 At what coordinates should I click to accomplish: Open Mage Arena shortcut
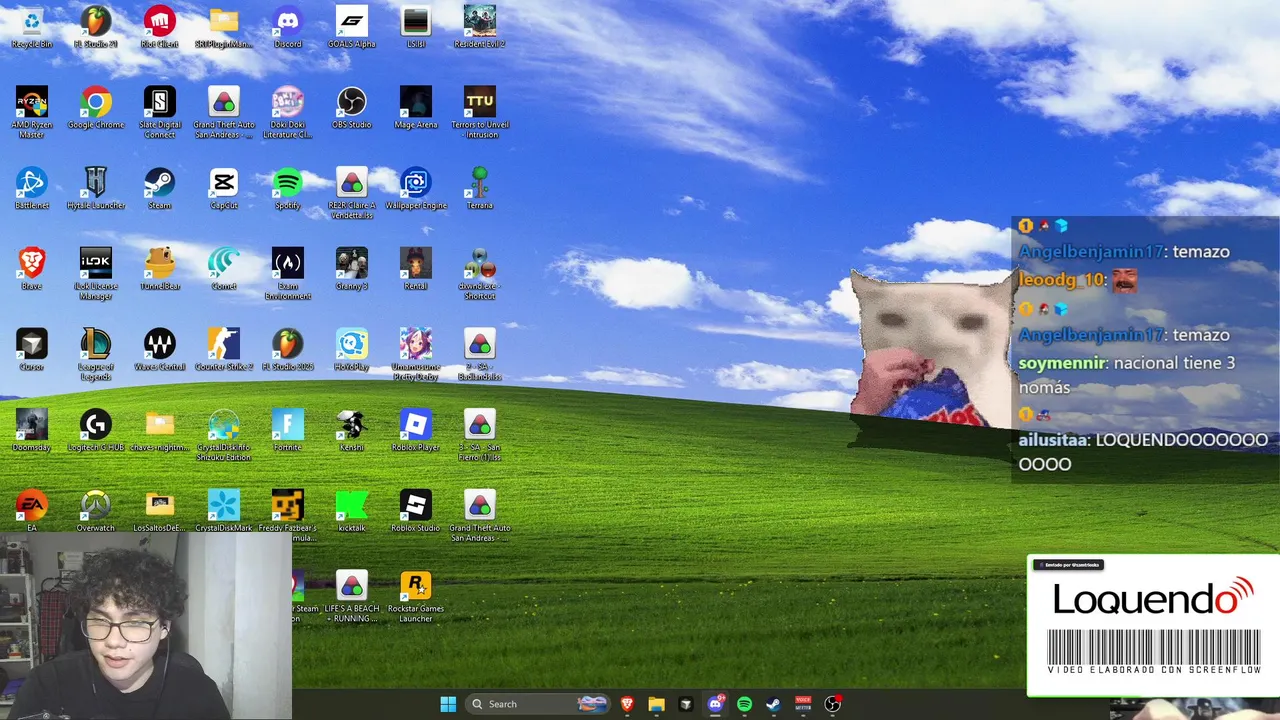click(416, 107)
